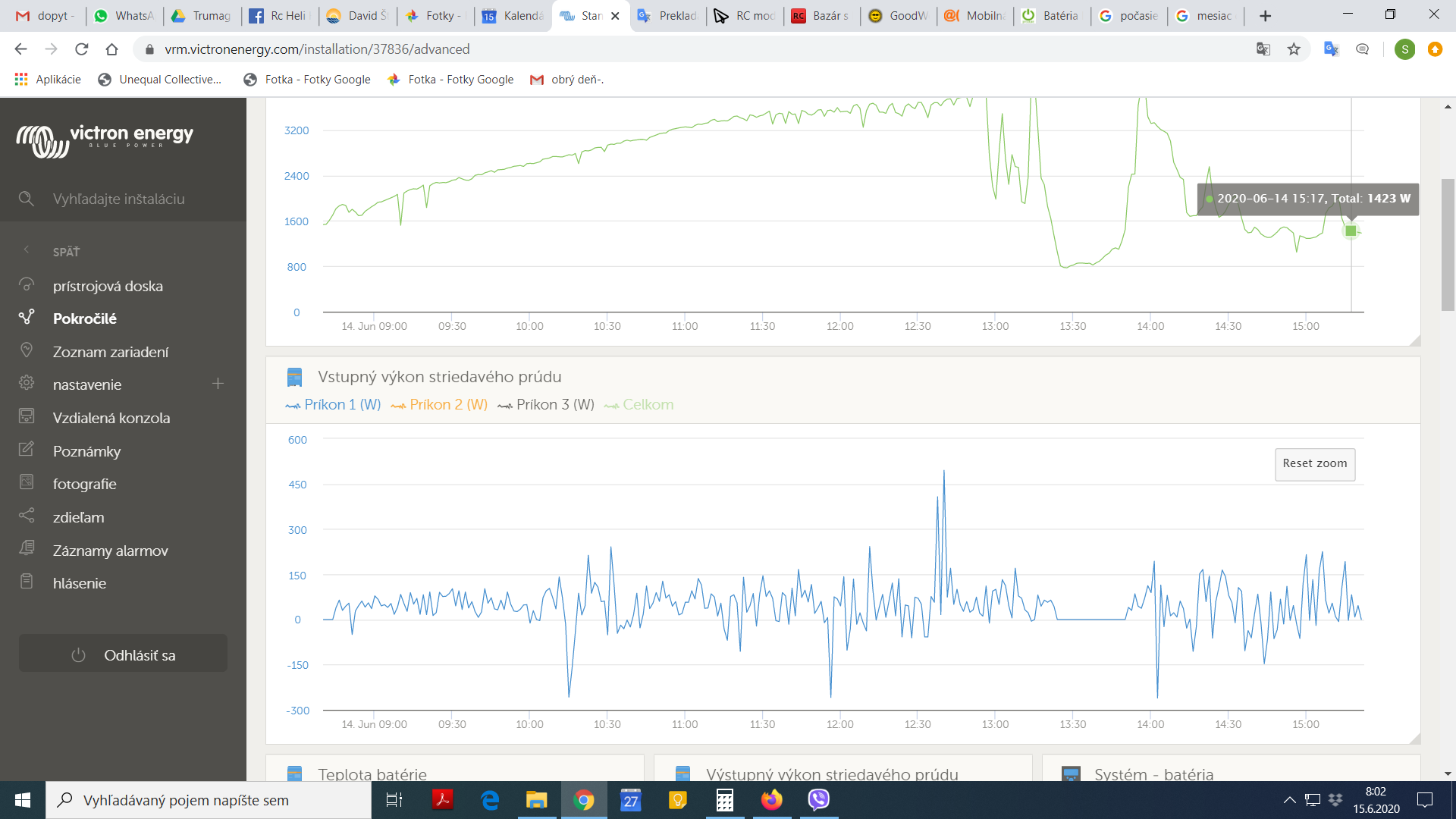Click the Zoznam zariadení location icon

click(27, 350)
